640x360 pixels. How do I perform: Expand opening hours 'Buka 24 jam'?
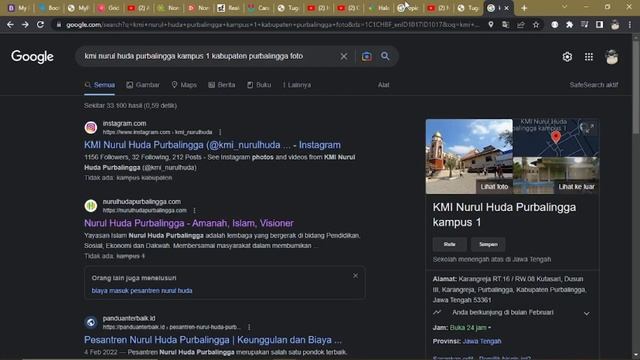click(470, 328)
